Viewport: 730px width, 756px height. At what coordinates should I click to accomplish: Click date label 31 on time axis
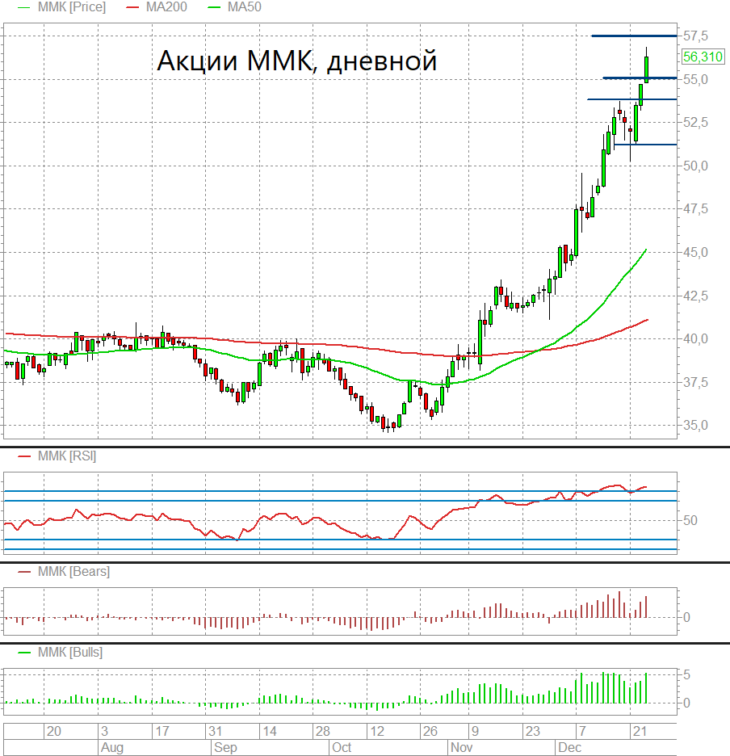215,731
